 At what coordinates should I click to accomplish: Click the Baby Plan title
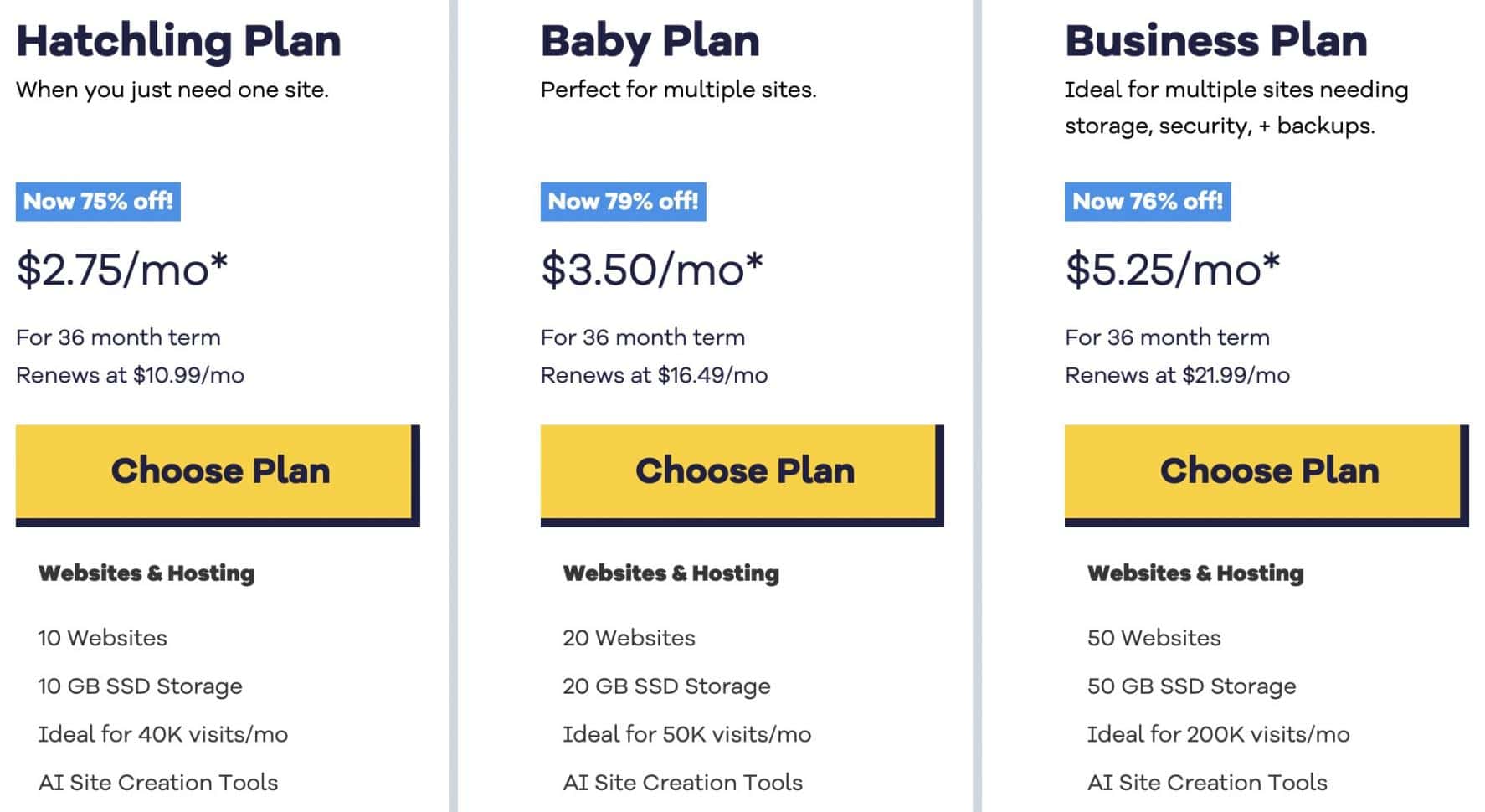[650, 41]
